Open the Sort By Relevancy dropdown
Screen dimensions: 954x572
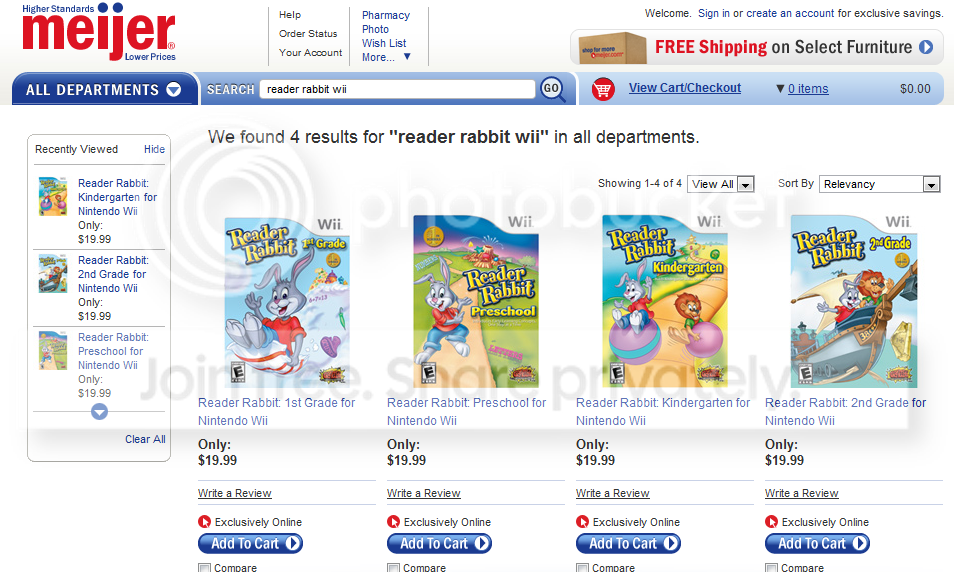(880, 184)
